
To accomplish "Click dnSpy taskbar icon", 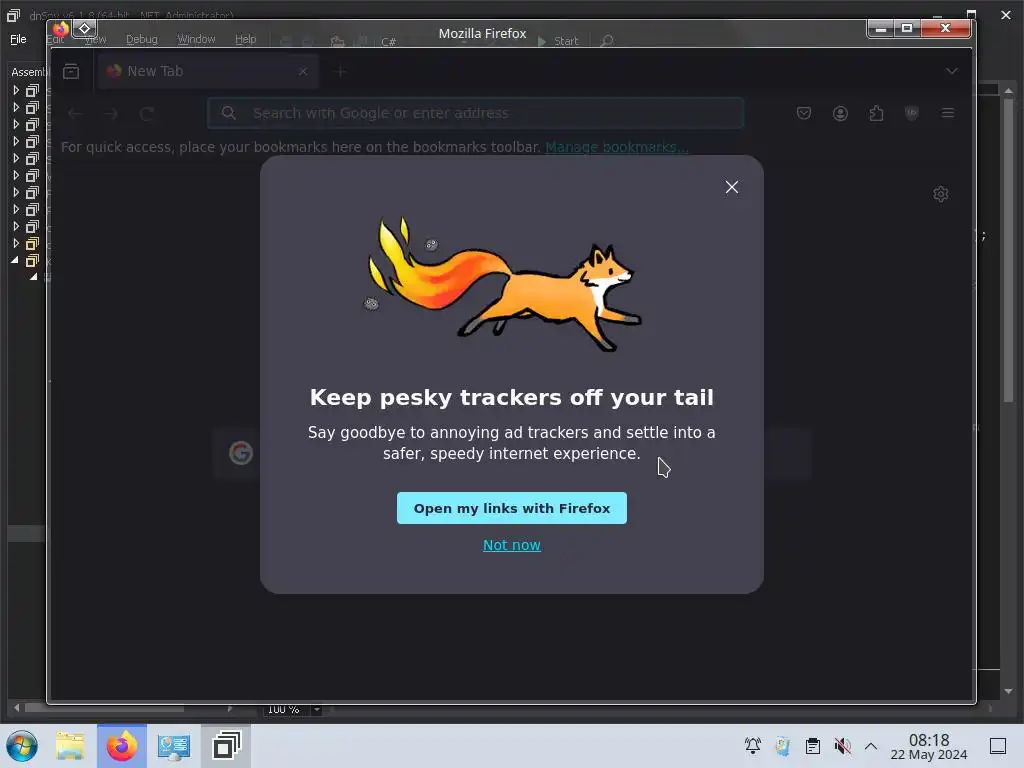I will (226, 746).
